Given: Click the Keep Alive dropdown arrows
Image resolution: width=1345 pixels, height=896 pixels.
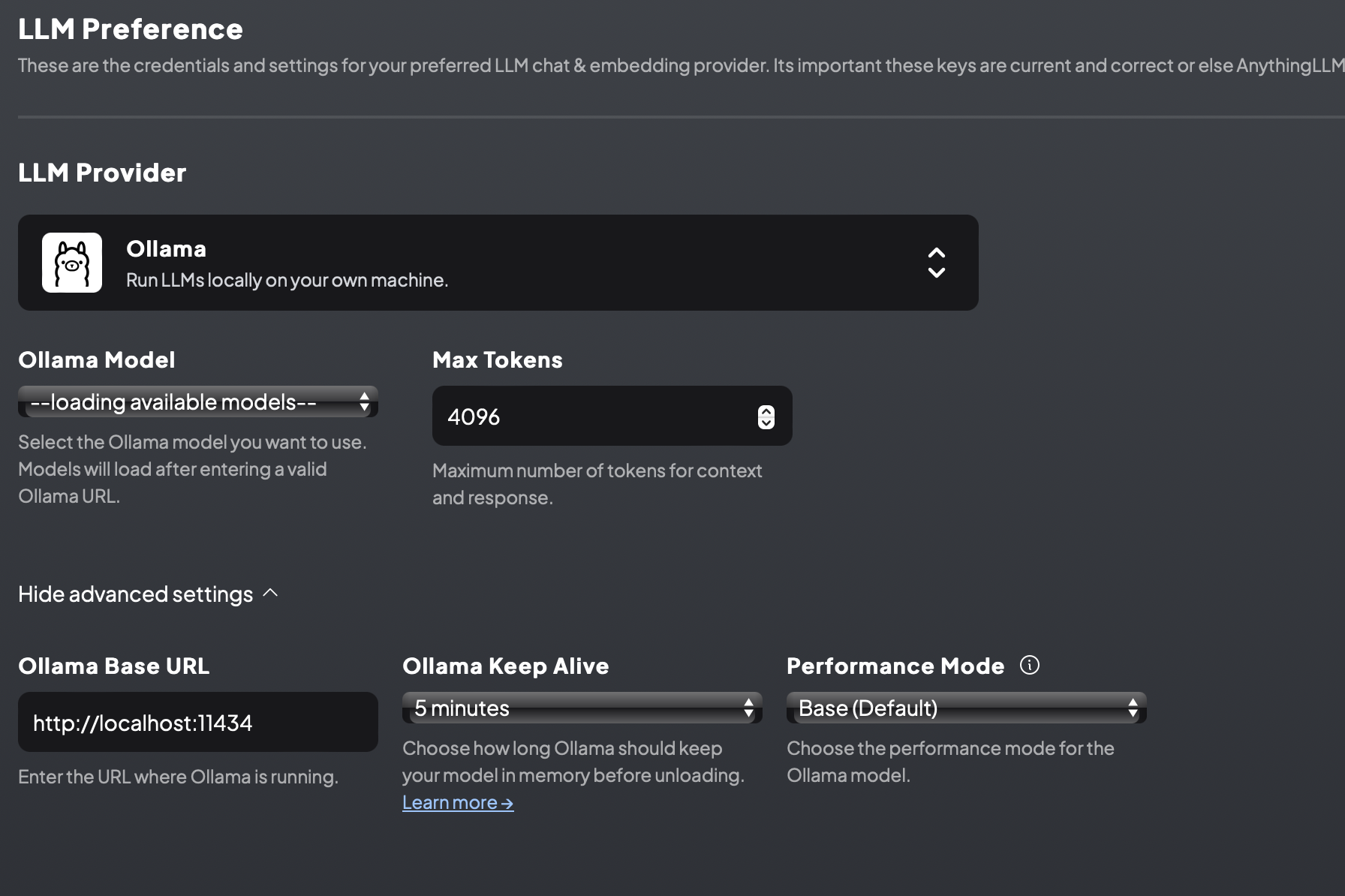Looking at the screenshot, I should pyautogui.click(x=748, y=708).
